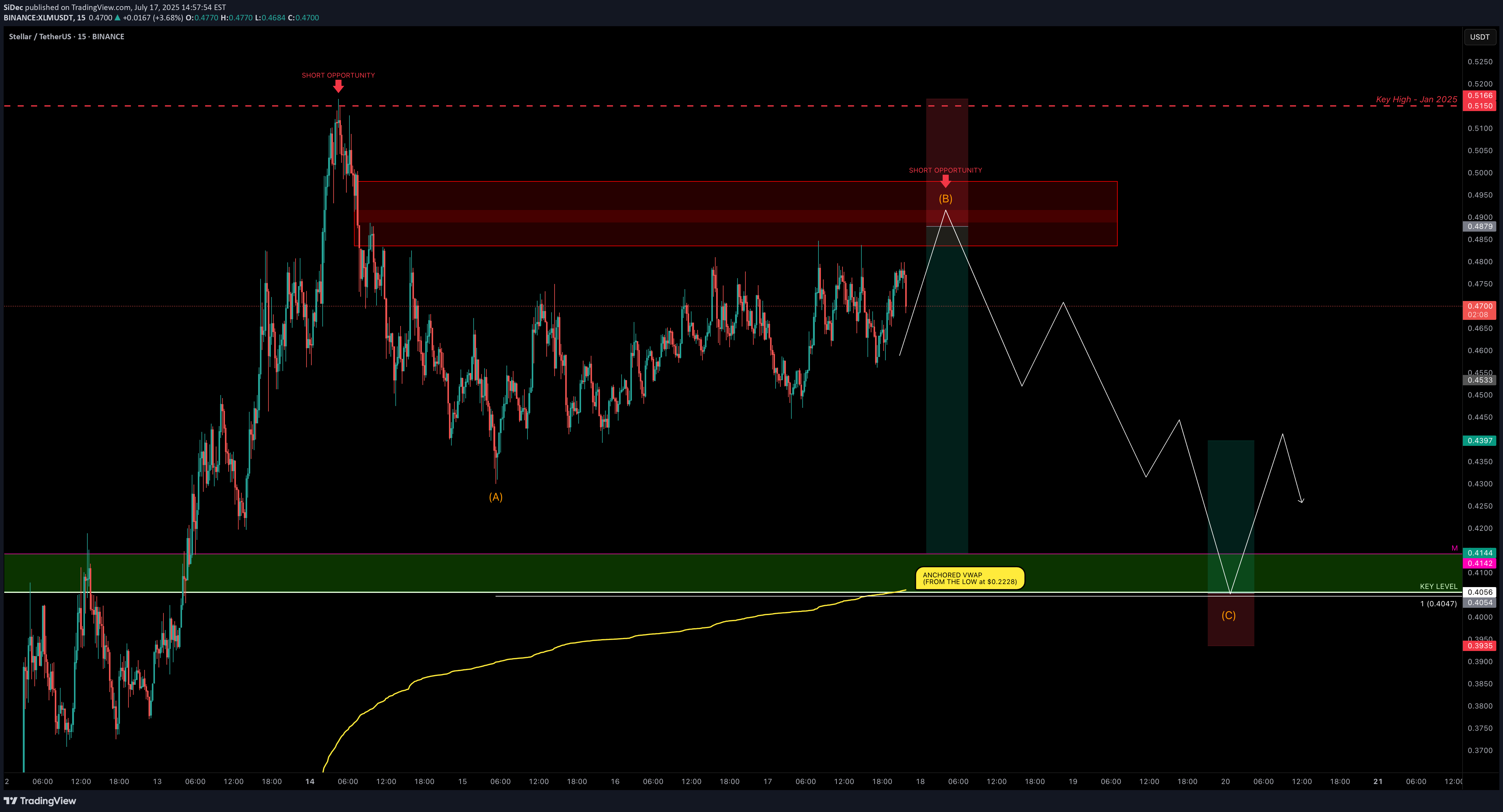Image resolution: width=1503 pixels, height=812 pixels.
Task: Click the (C) wave label
Action: [1229, 615]
